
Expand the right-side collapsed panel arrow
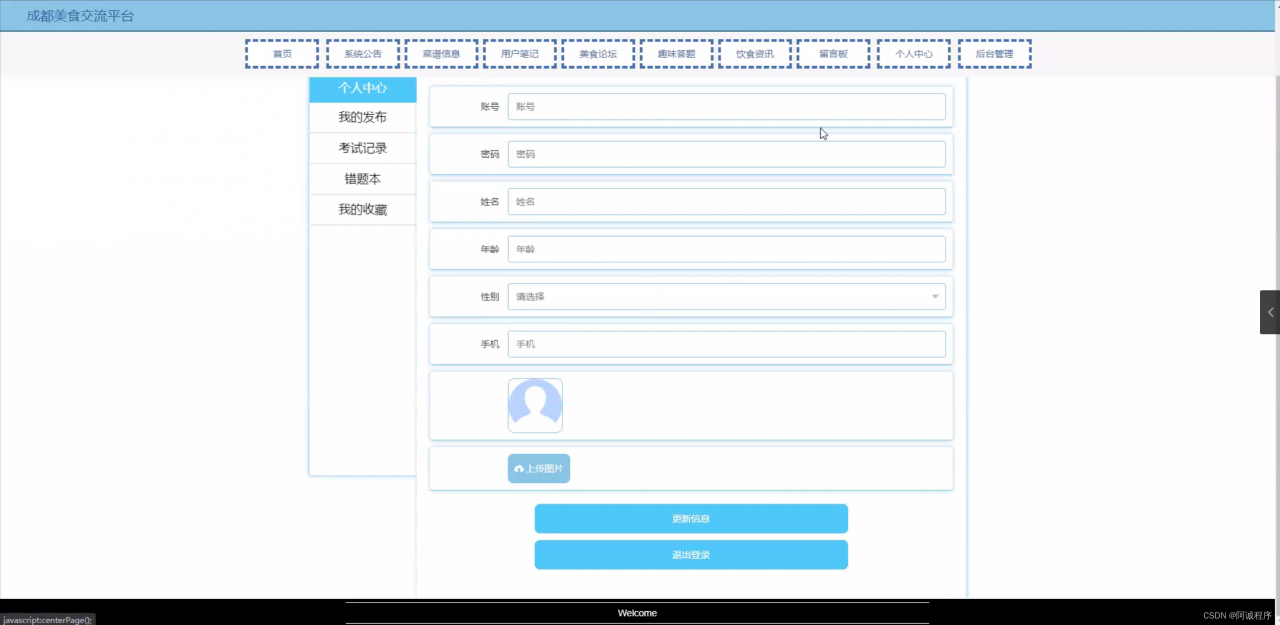pyautogui.click(x=1269, y=312)
